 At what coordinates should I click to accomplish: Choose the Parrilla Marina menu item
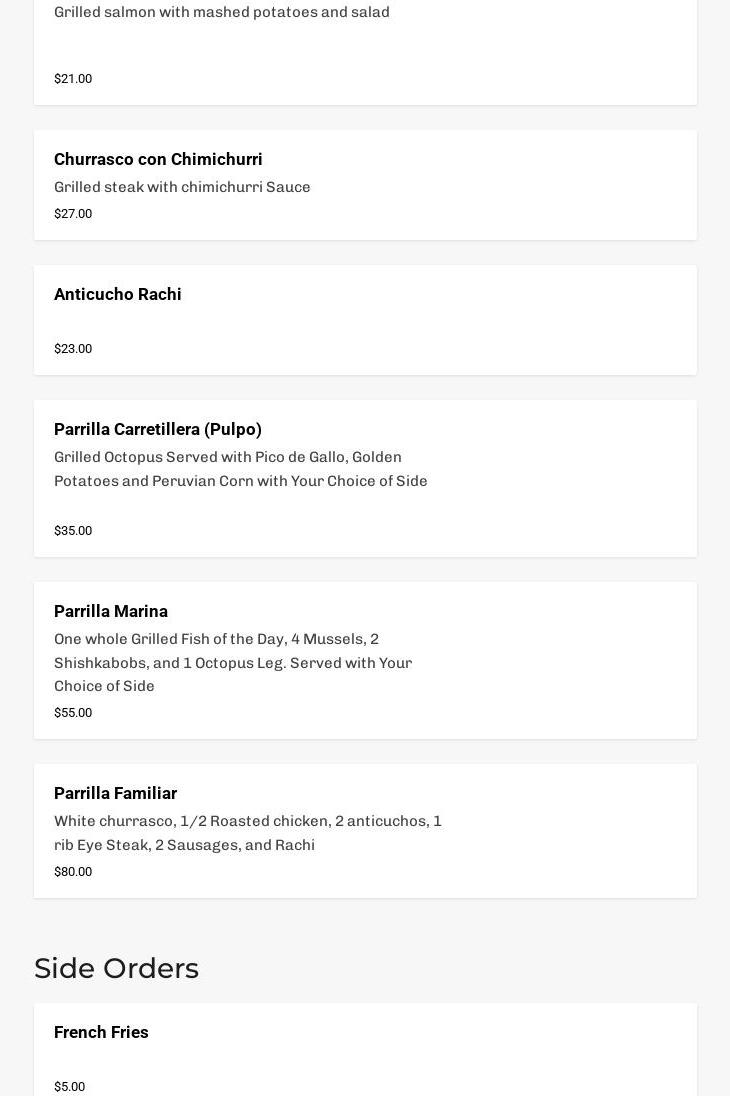[x=111, y=611]
